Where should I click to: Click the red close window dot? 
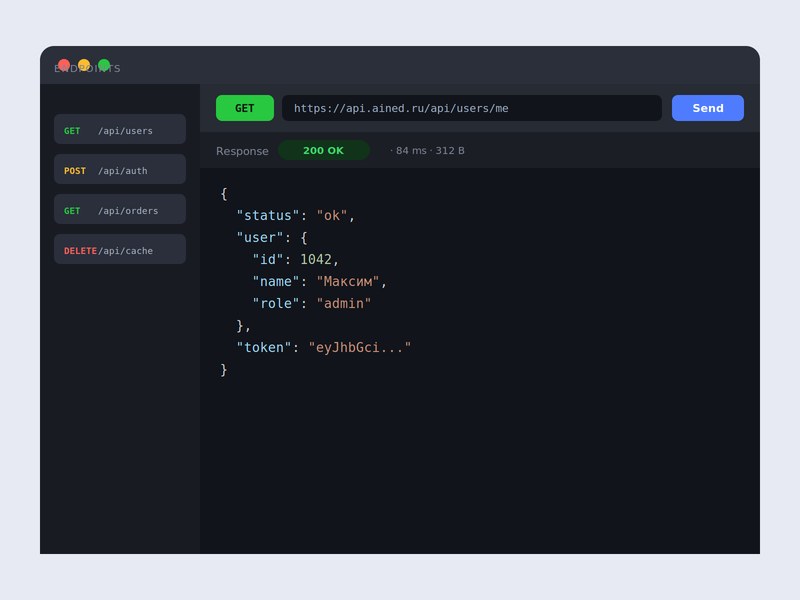(64, 65)
